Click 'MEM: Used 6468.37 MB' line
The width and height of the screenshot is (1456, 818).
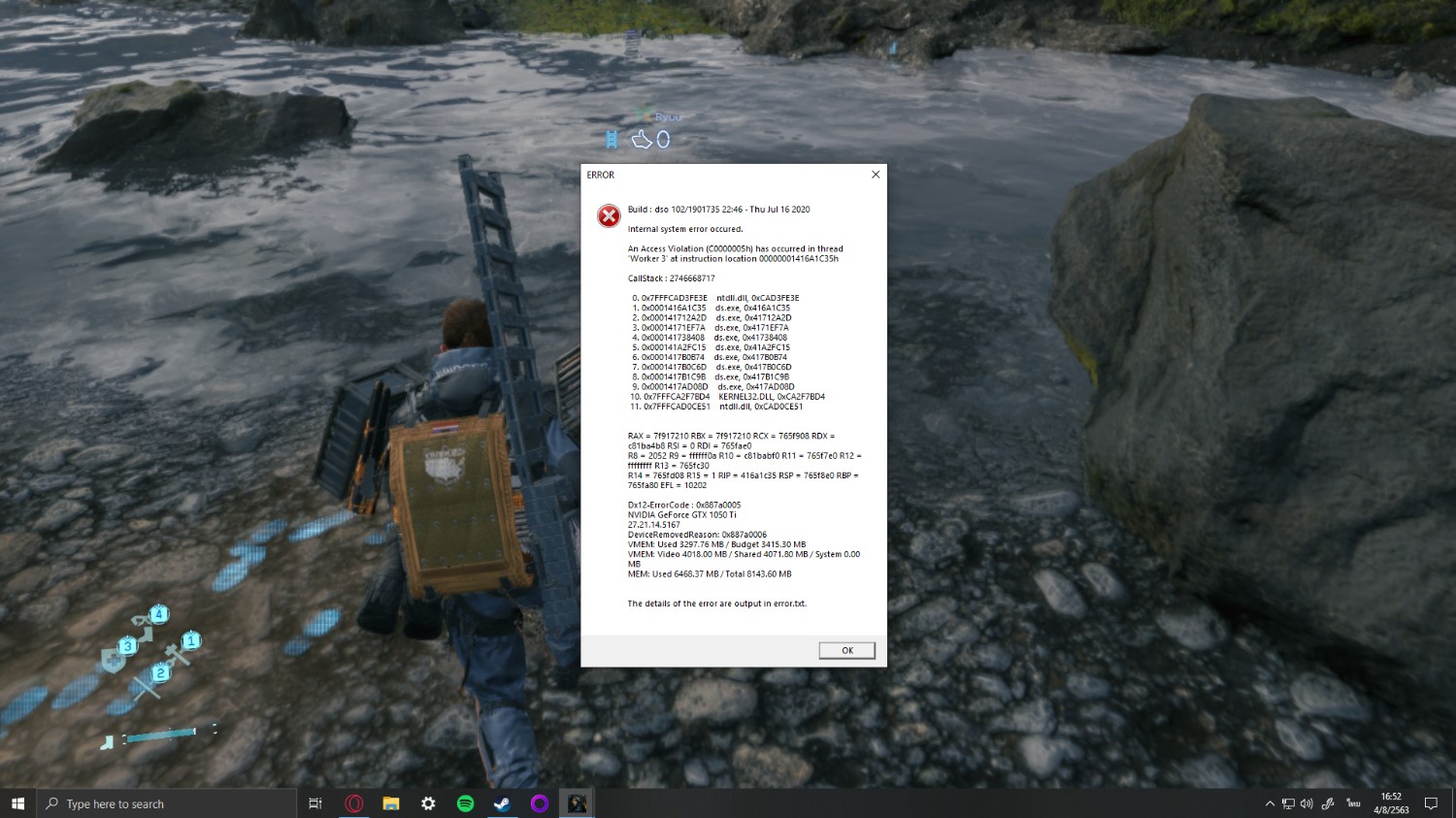[710, 574]
